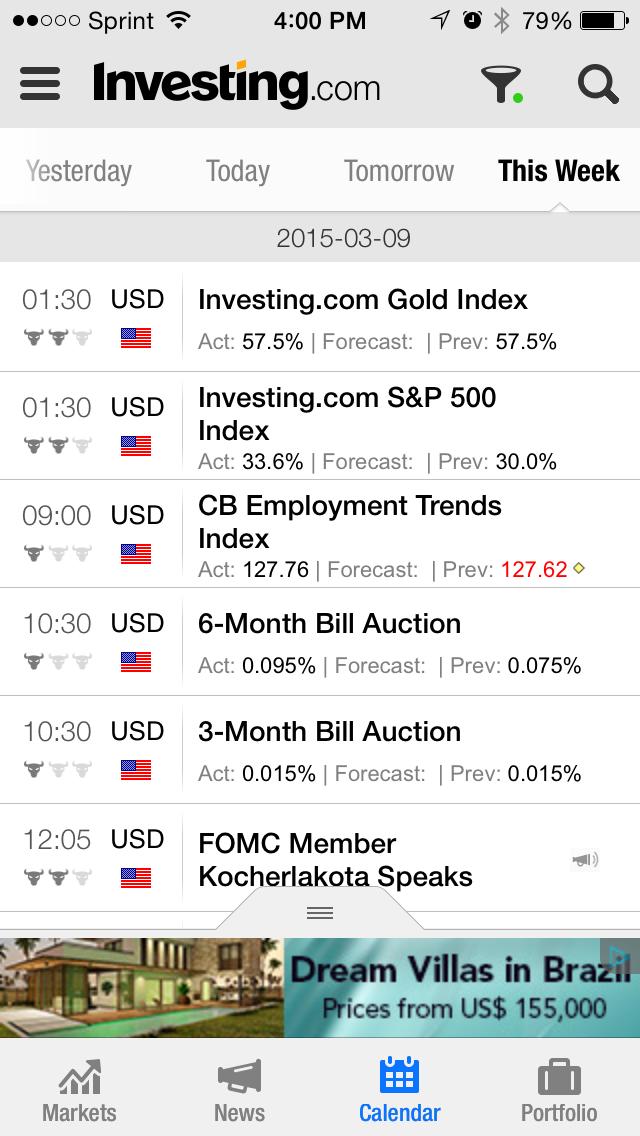Open the Dream Villas in Brazil ad
The height and width of the screenshot is (1136, 640).
tap(320, 987)
